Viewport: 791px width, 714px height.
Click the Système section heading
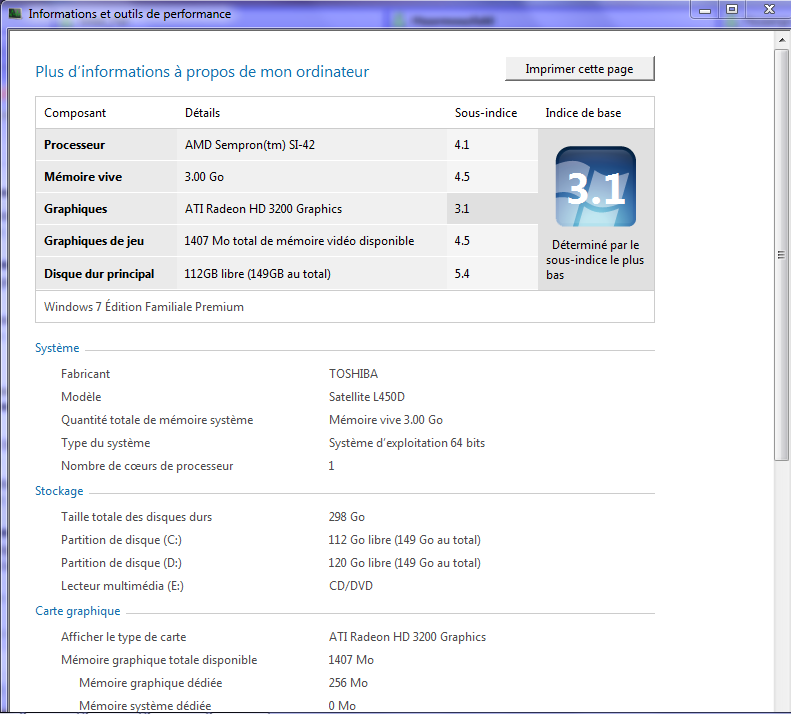pos(57,348)
